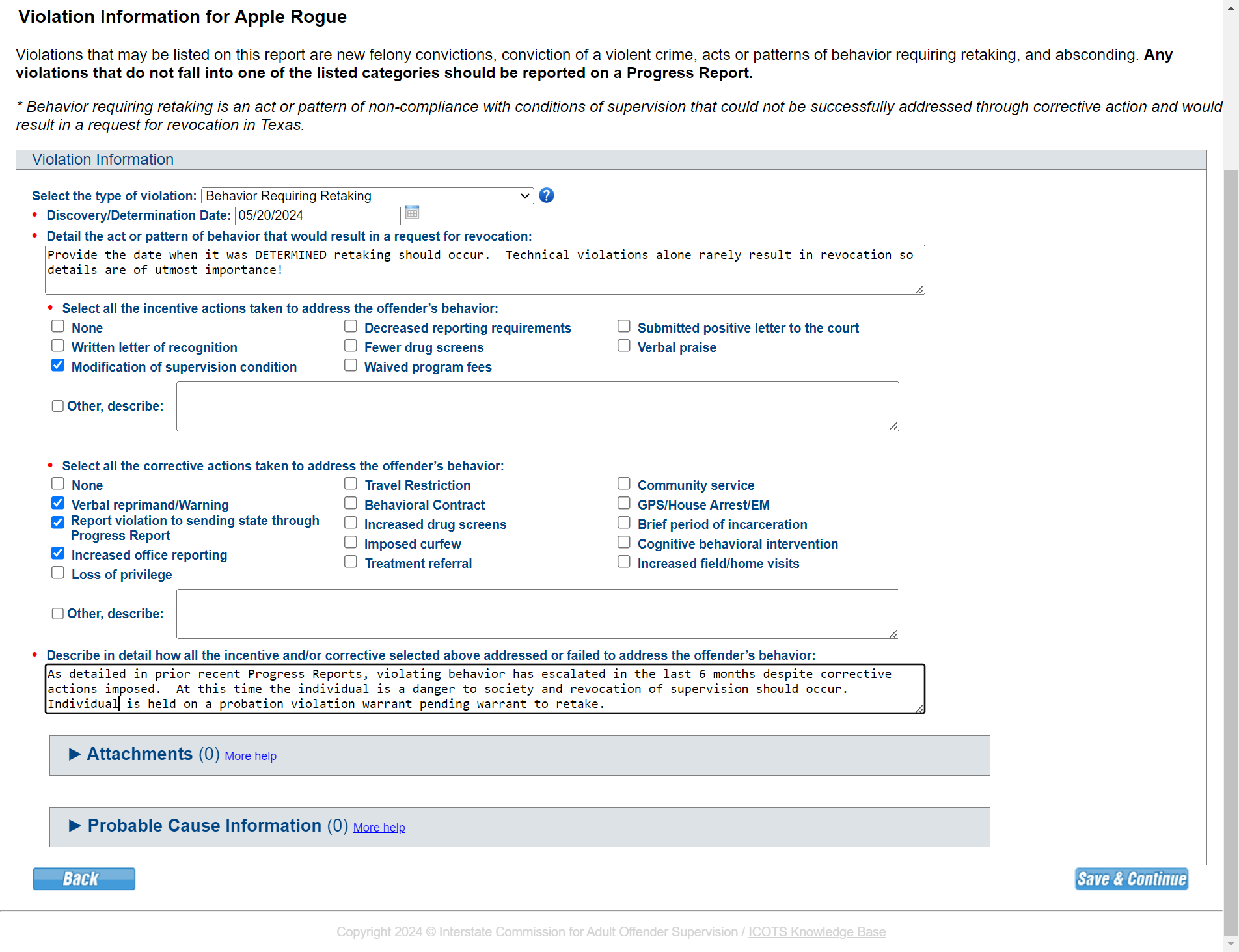Check Treatment referral
The image size is (1239, 952).
pos(351,562)
